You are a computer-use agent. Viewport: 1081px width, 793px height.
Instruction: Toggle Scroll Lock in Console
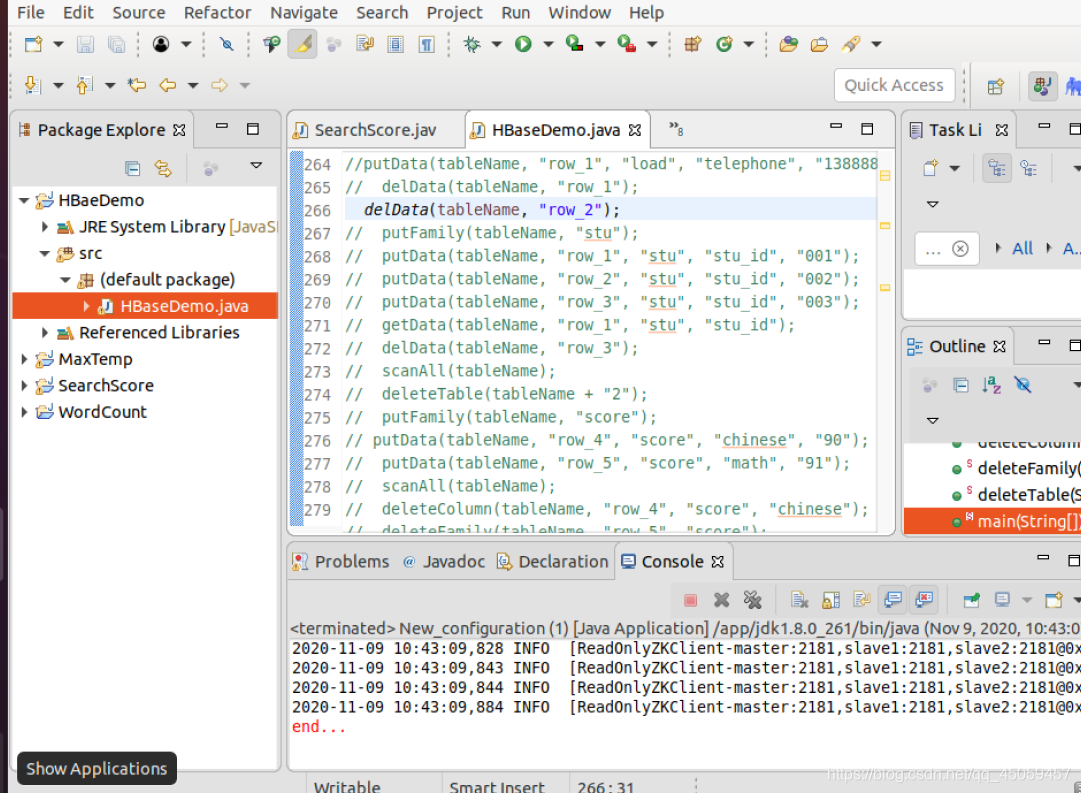point(831,600)
